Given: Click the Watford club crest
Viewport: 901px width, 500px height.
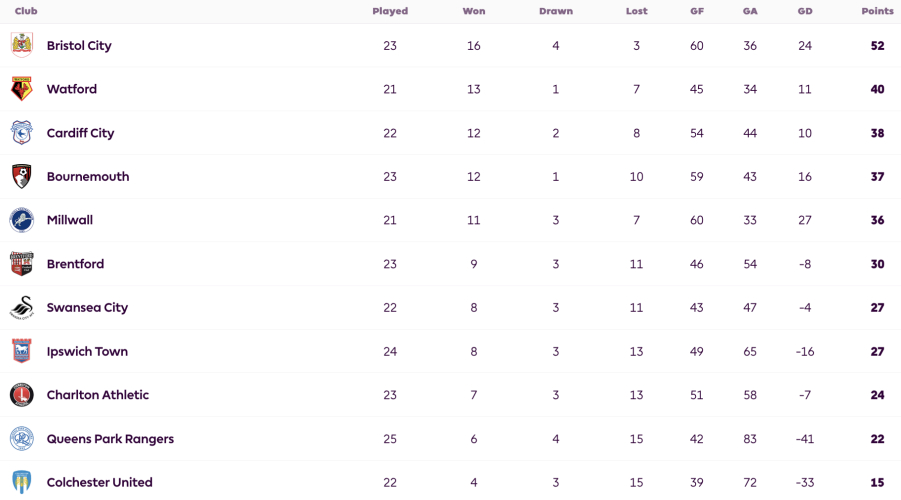Looking at the screenshot, I should click(22, 89).
